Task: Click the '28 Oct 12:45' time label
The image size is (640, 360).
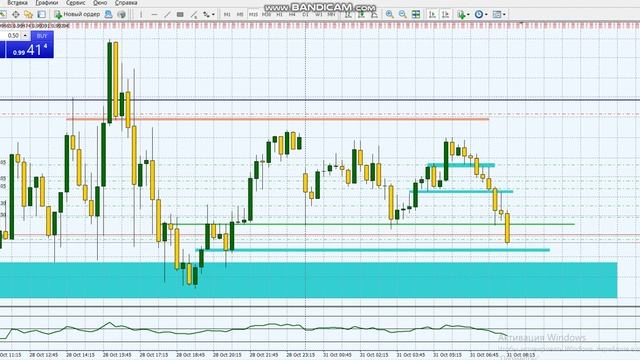Action: pyautogui.click(x=43, y=355)
